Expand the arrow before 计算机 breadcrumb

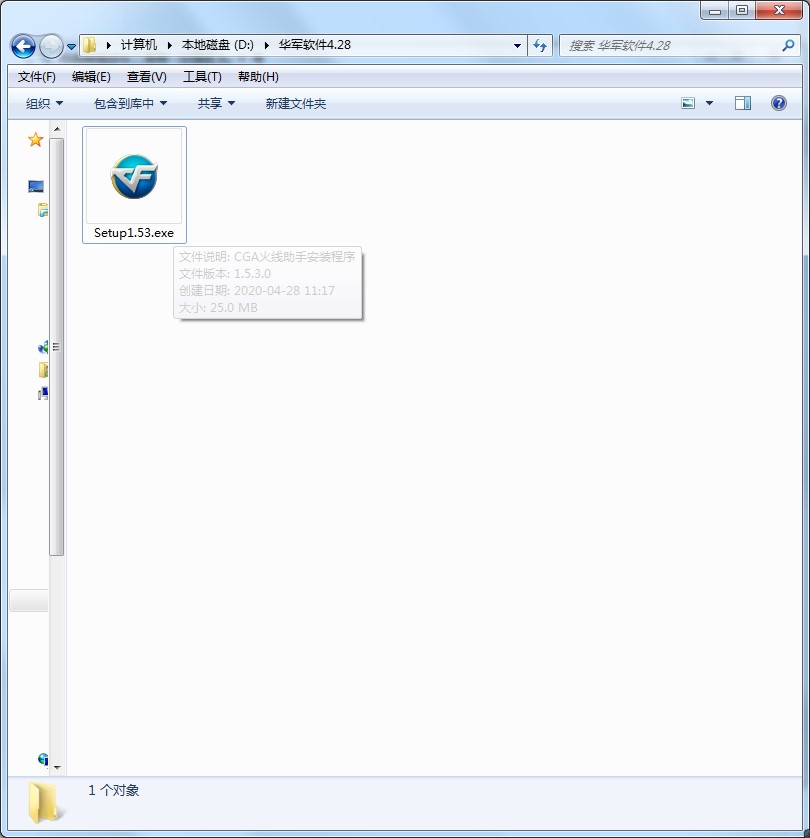click(108, 45)
